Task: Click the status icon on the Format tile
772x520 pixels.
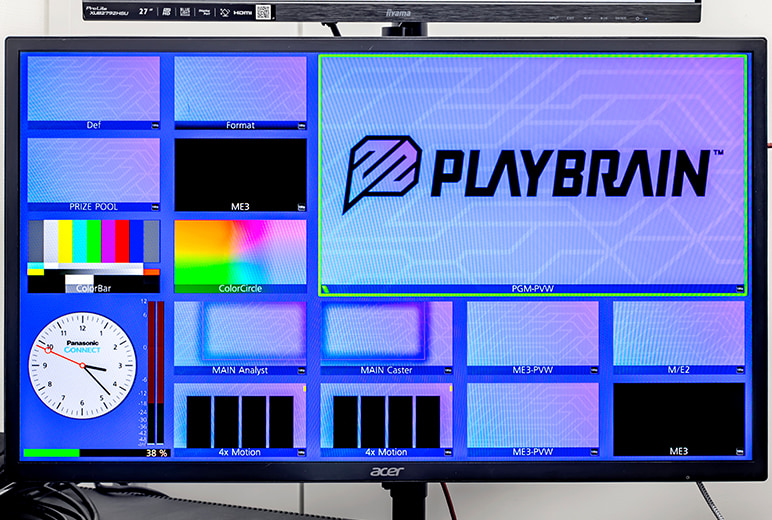Action: tap(301, 126)
